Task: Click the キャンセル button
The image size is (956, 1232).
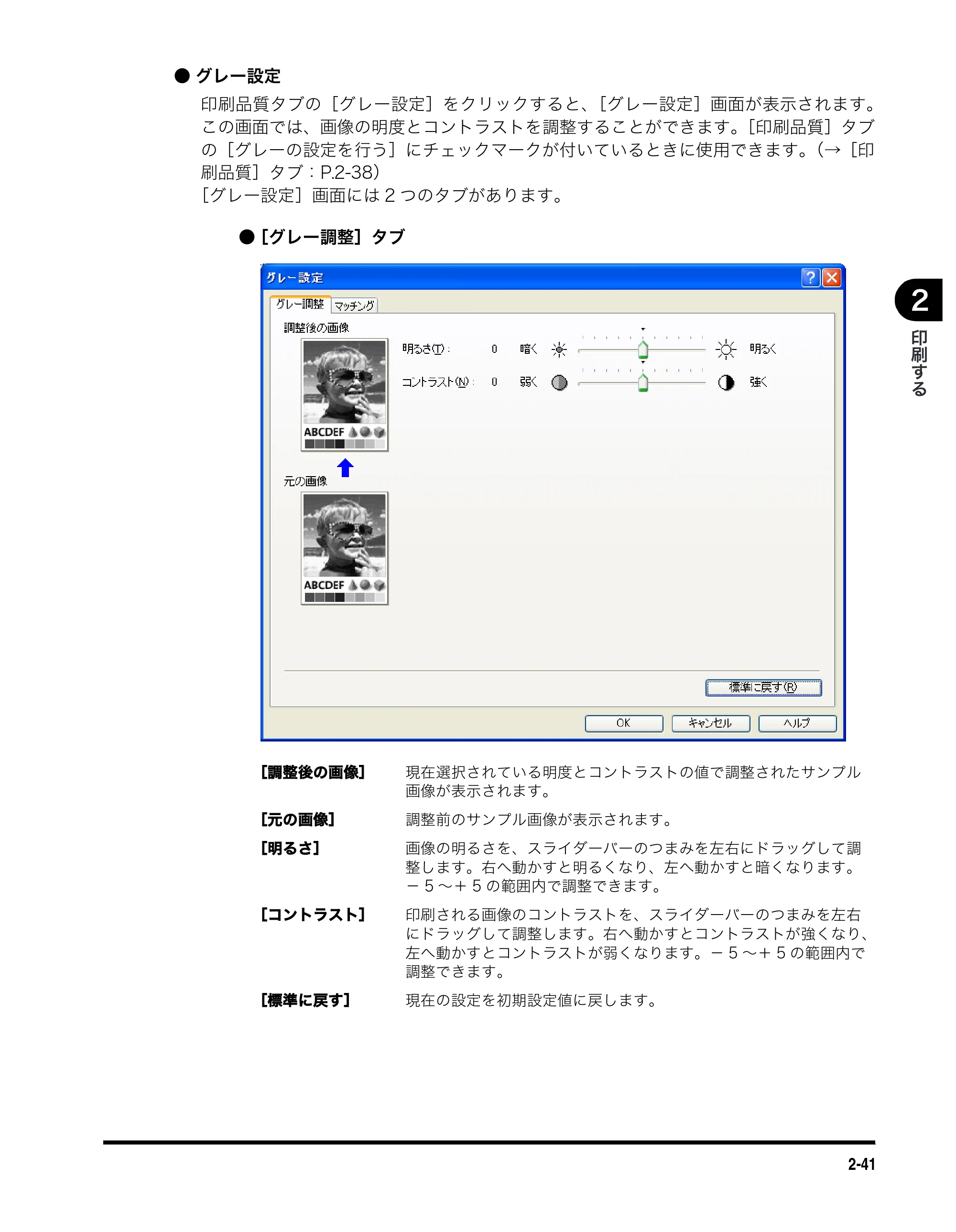Action: (711, 723)
